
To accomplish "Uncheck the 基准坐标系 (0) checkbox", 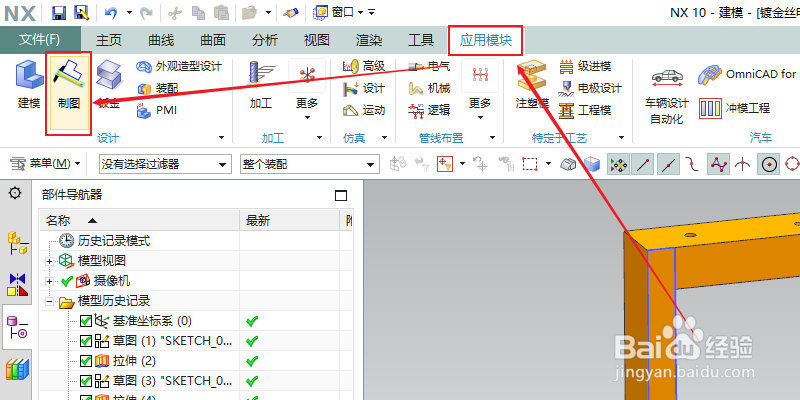I will pos(86,321).
